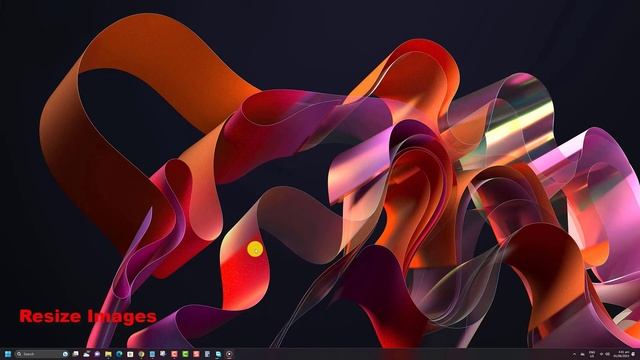Open the notification bell in tray
This screenshot has width=640, height=360.
click(633, 354)
